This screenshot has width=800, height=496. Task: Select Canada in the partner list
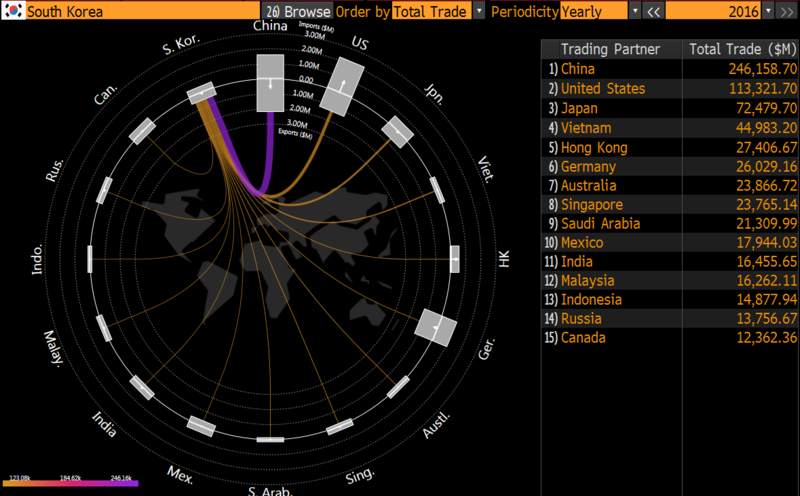(670, 337)
